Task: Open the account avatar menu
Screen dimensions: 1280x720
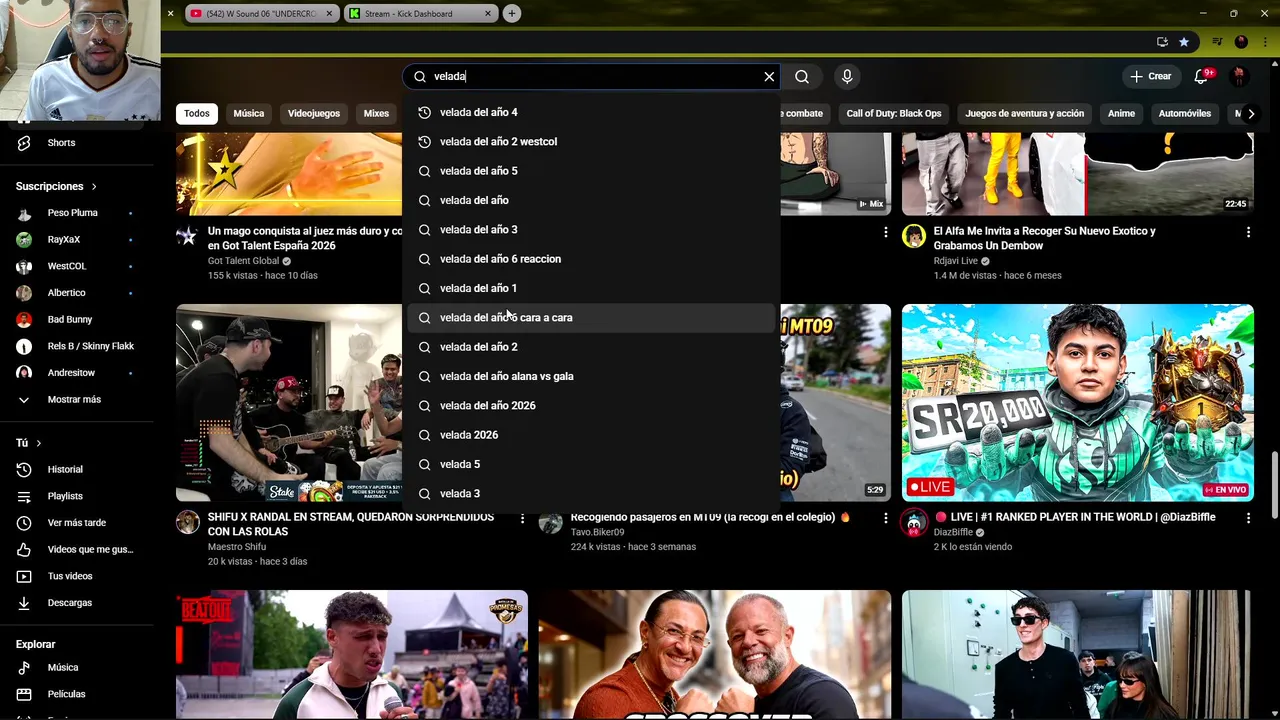Action: (x=1239, y=76)
